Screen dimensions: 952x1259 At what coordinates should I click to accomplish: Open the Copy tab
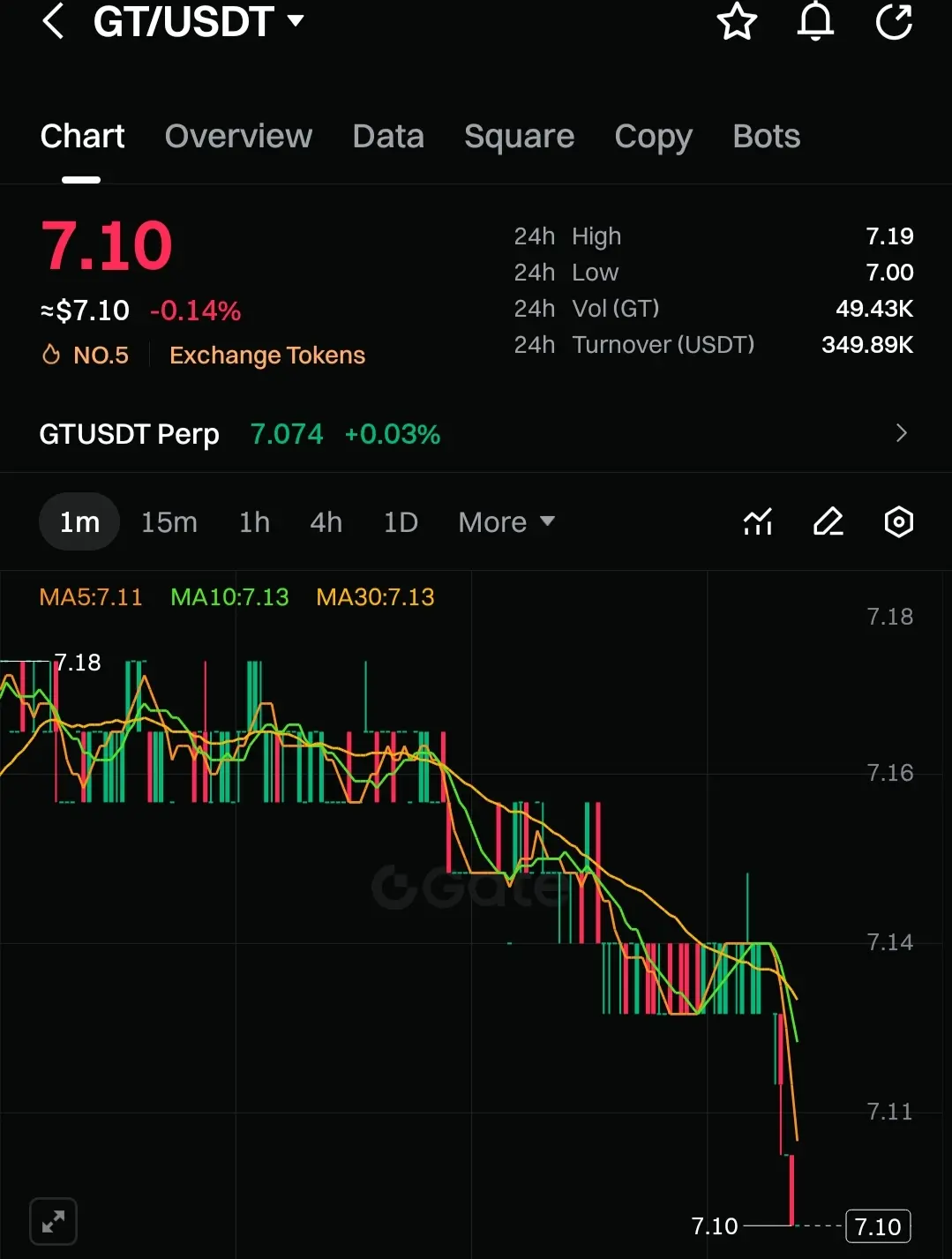coord(653,137)
